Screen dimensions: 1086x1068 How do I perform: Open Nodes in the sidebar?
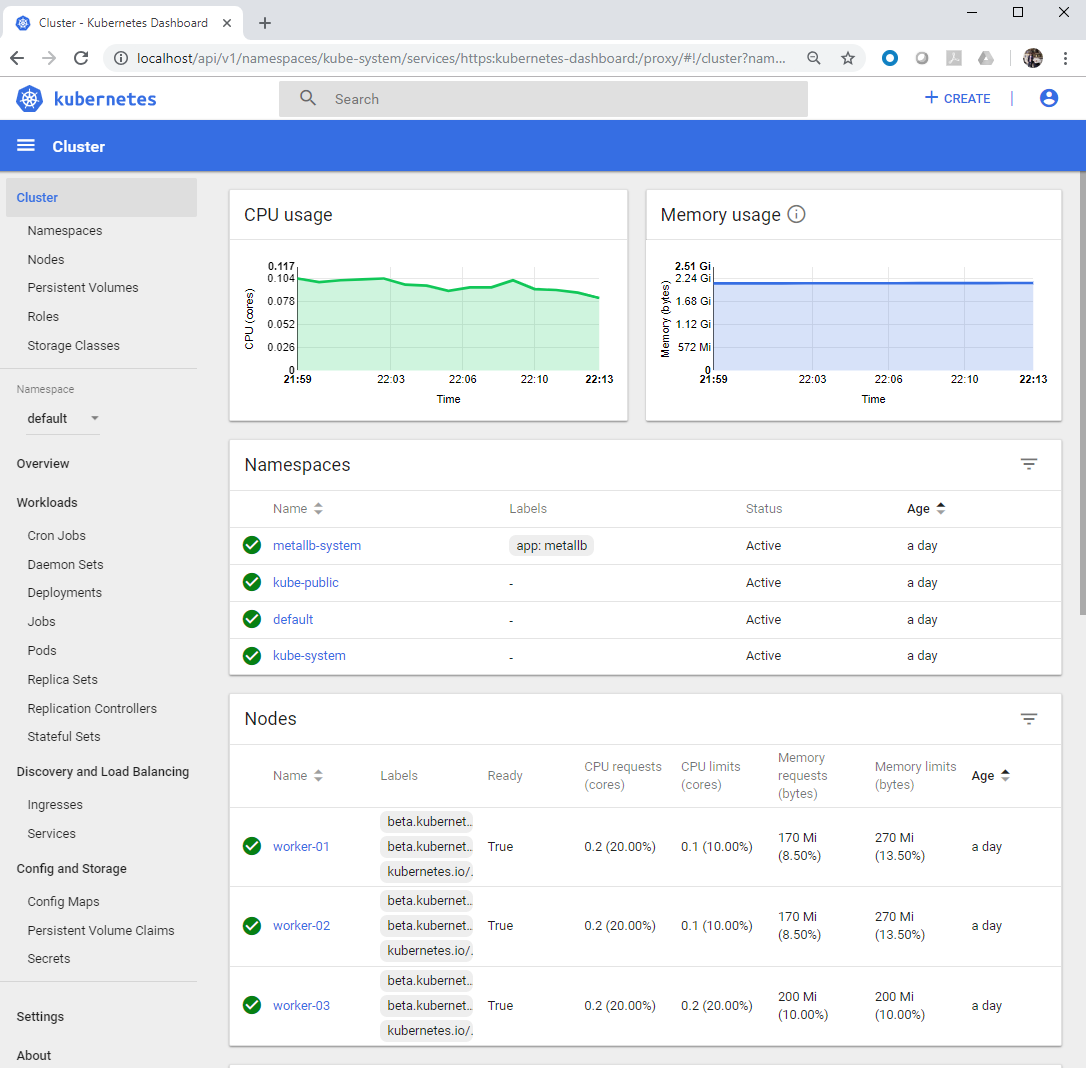click(46, 260)
